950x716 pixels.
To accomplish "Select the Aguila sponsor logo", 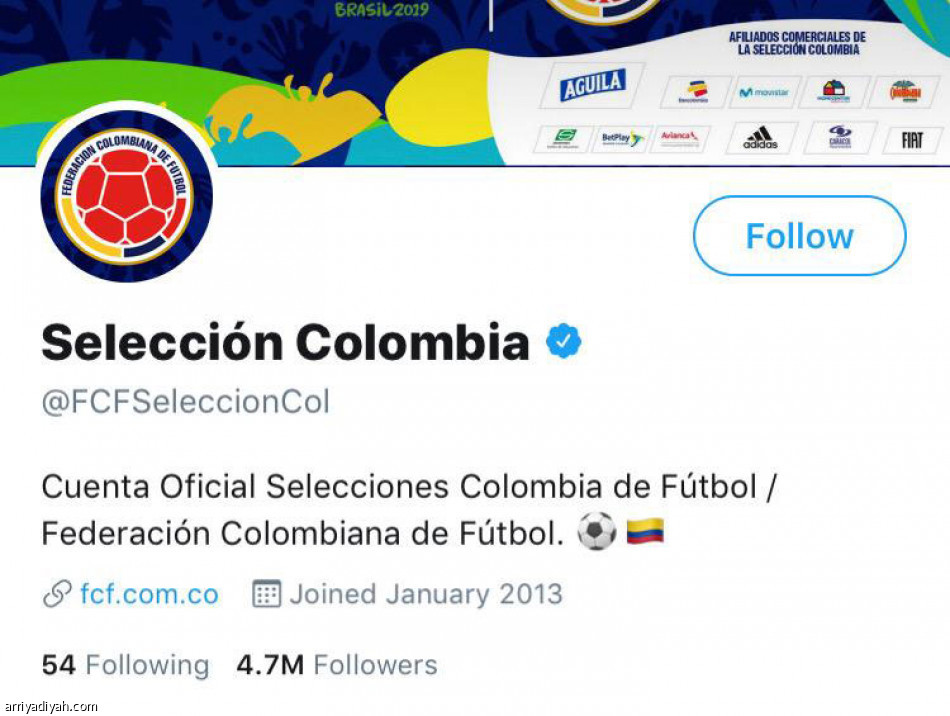I will 591,86.
